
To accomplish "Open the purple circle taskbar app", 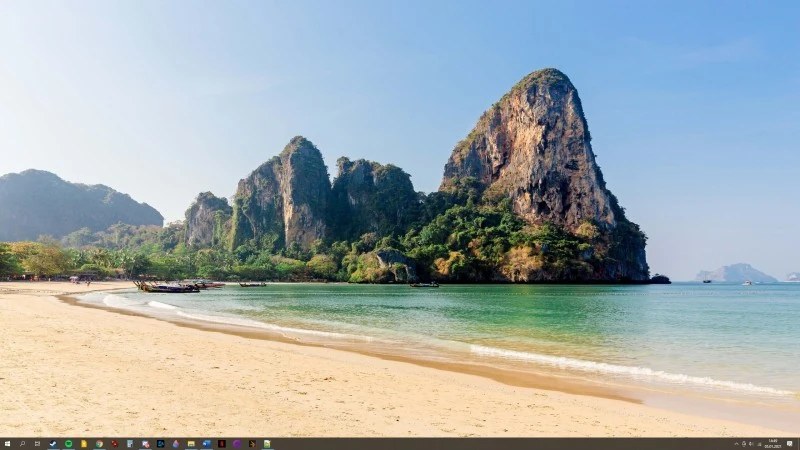I will (x=237, y=443).
